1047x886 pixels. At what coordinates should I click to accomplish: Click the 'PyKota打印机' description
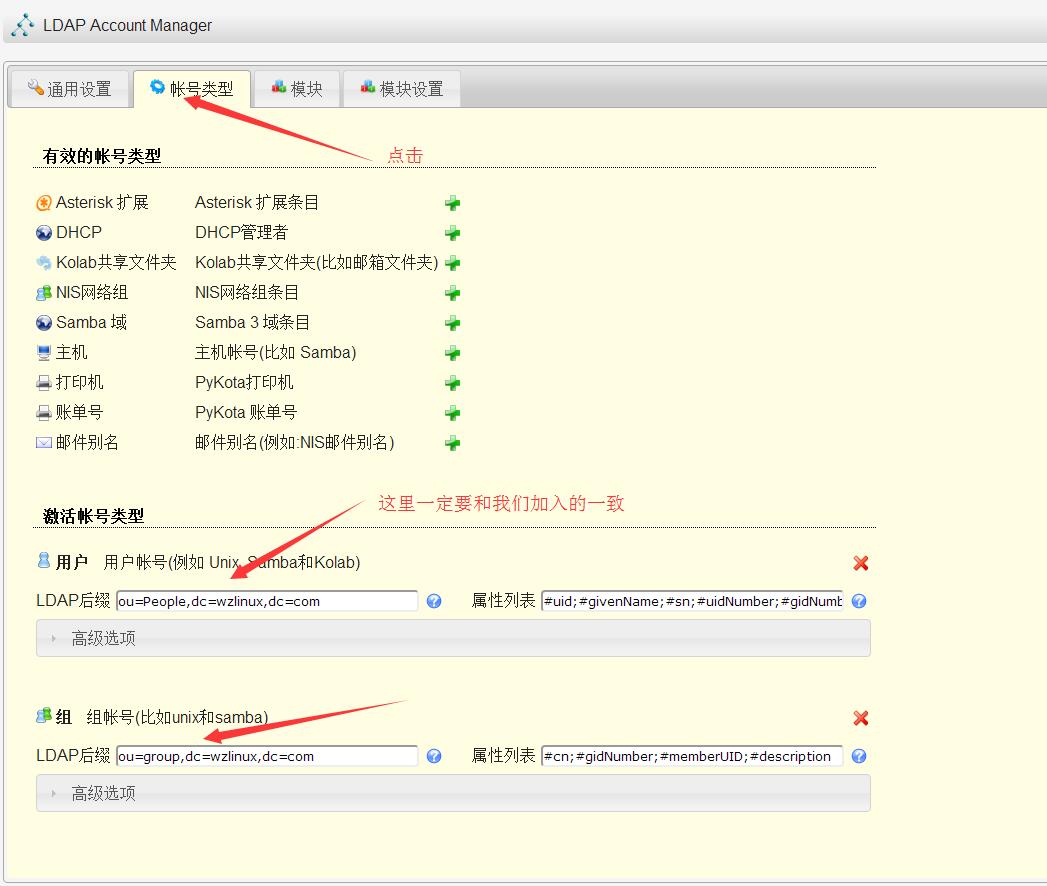coord(244,383)
